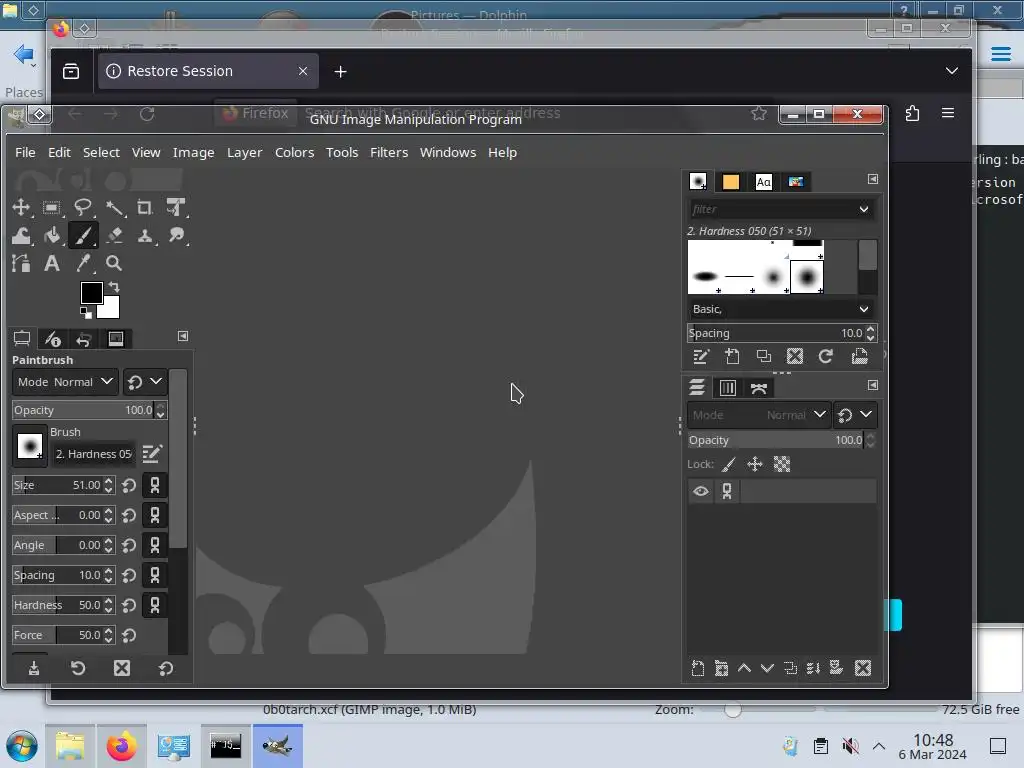Screen dimensions: 1024x768
Task: Click the Paintbrush Opacity slider
Action: coord(84,410)
